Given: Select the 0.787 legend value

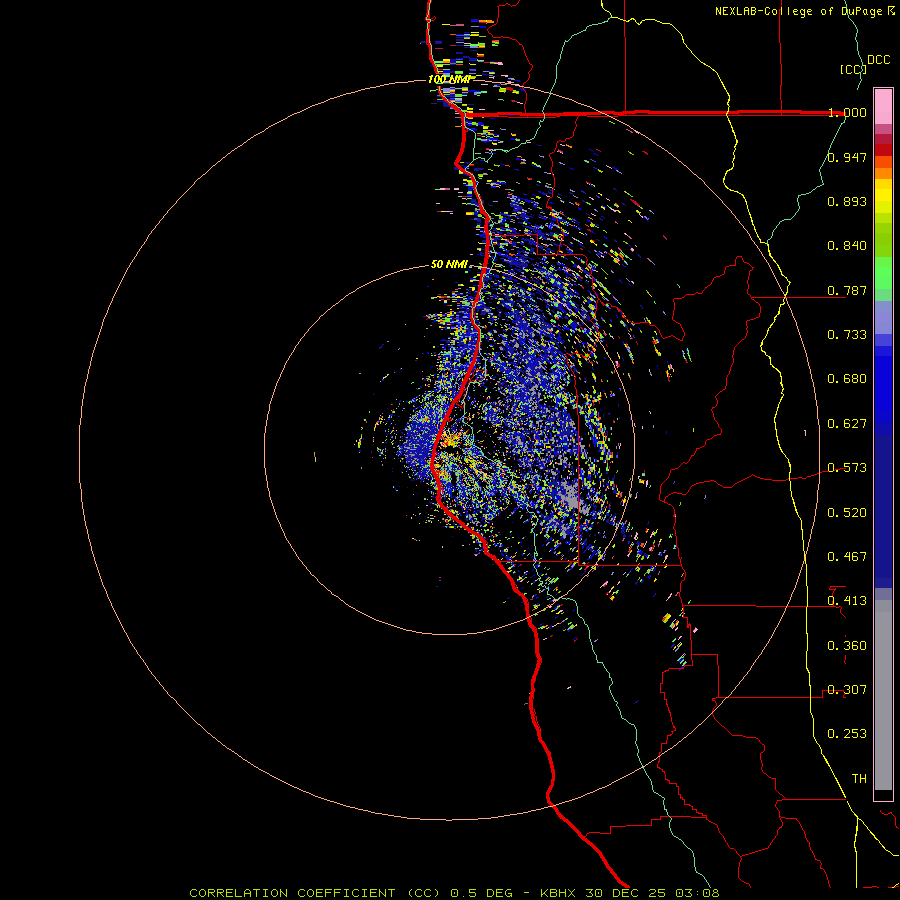Looking at the screenshot, I should (847, 290).
